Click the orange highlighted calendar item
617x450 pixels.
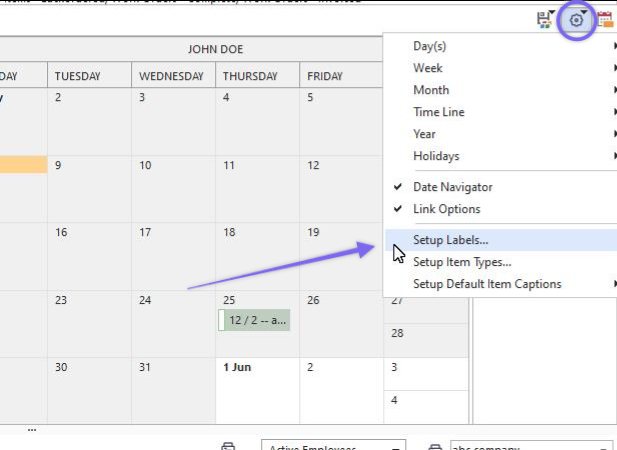[23, 164]
